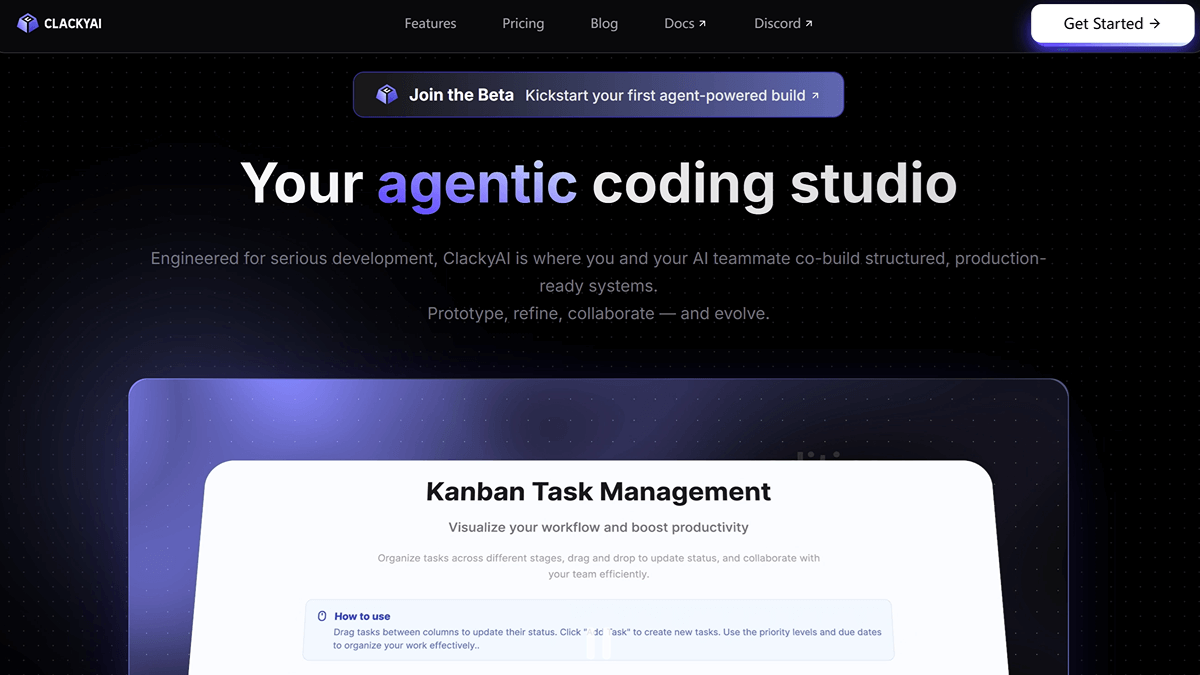
Task: Click the arrow inside Get Started button
Action: click(x=1155, y=23)
